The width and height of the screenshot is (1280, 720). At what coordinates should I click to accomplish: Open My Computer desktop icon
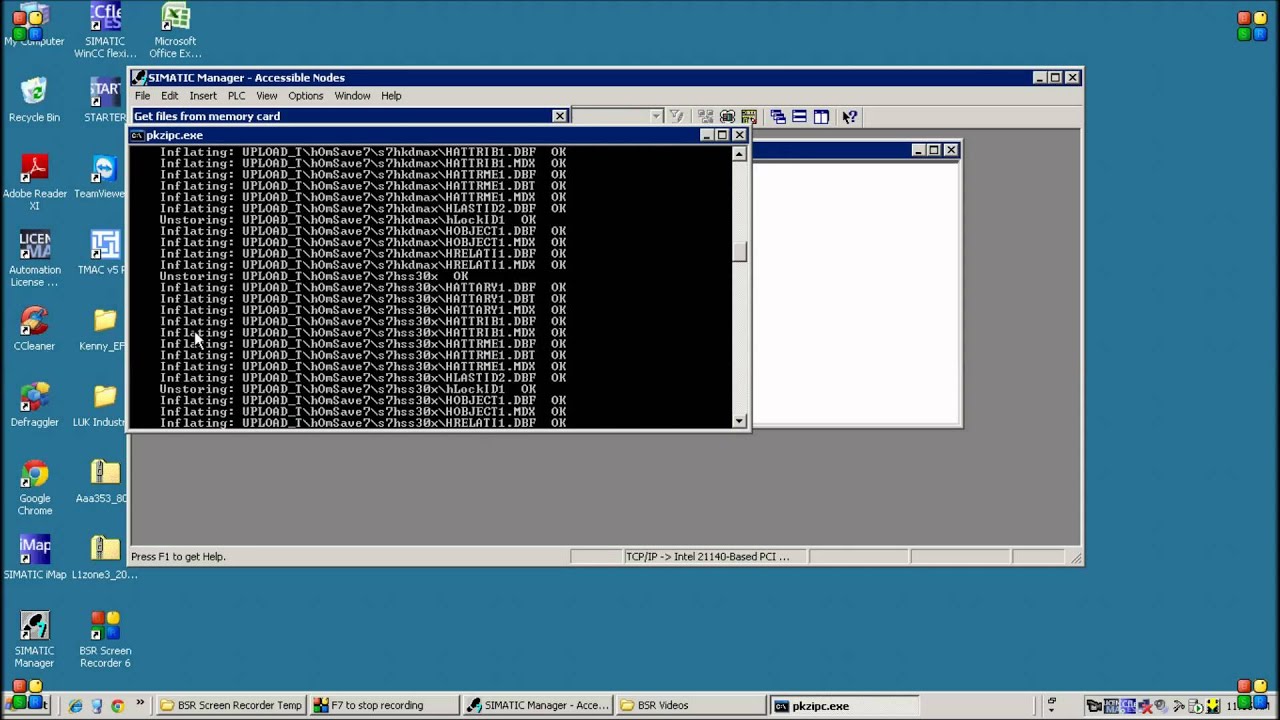click(34, 27)
